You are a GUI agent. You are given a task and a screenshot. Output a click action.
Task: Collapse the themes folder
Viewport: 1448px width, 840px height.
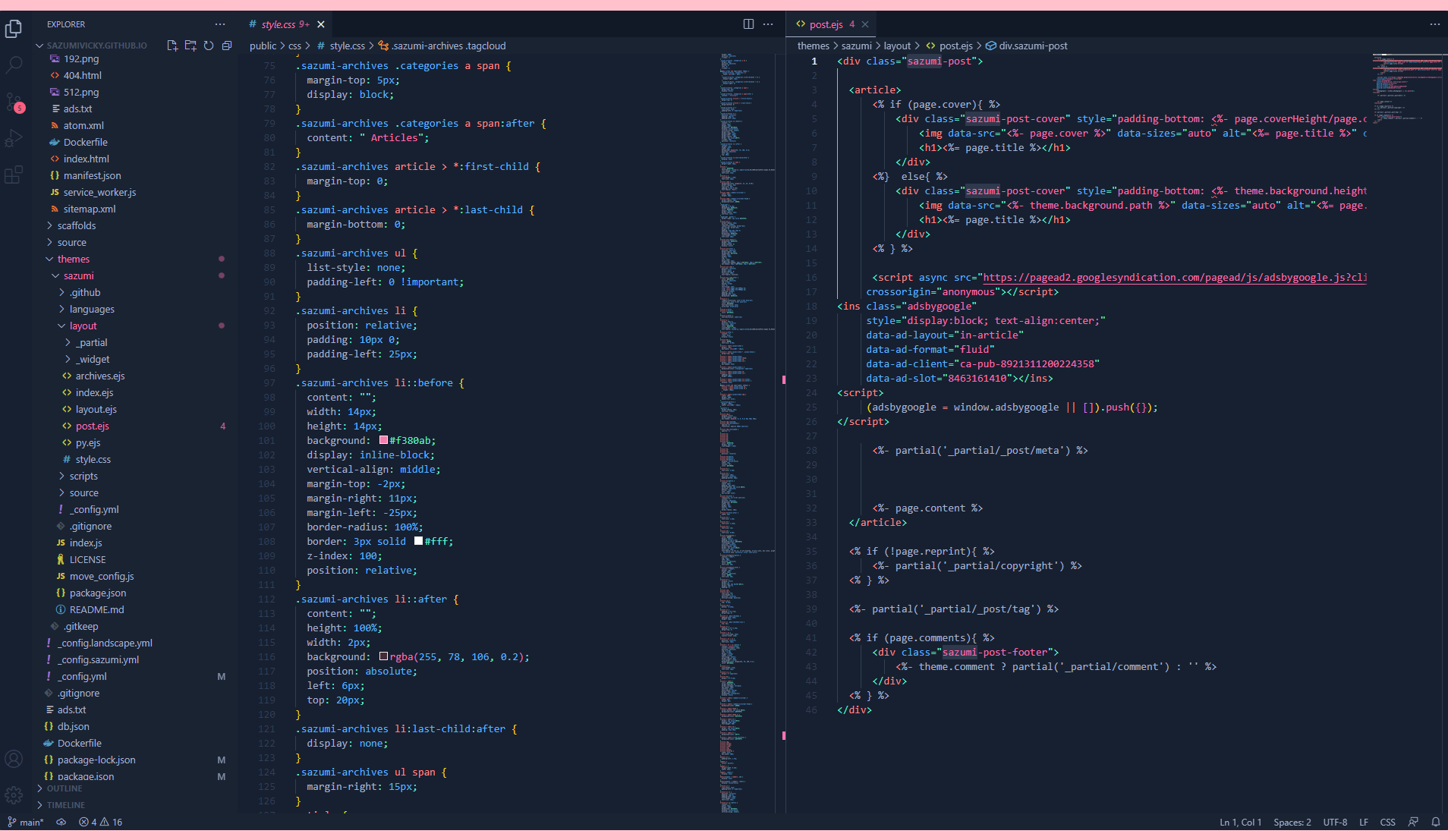tap(73, 259)
